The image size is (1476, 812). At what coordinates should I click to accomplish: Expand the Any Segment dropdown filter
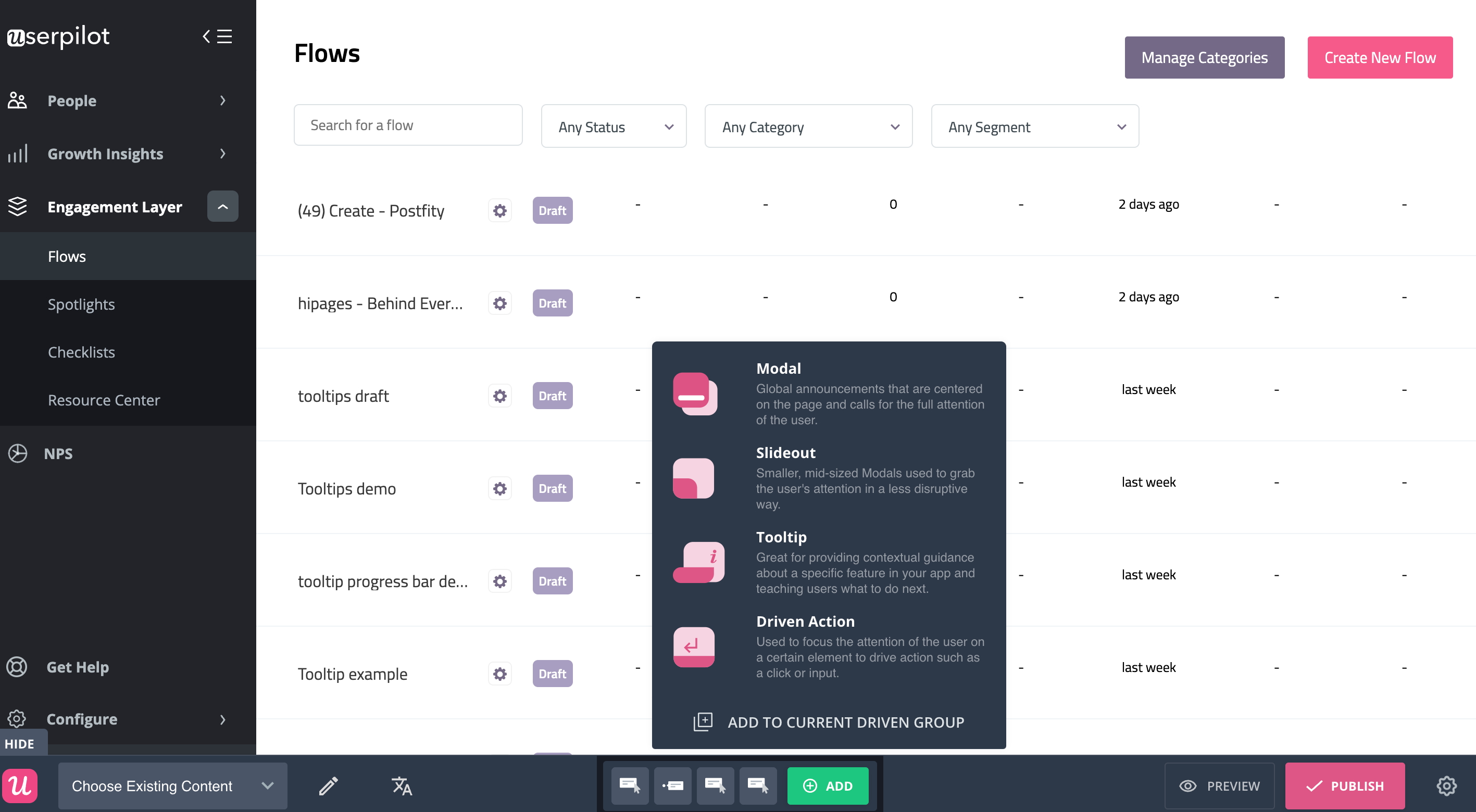pyautogui.click(x=1034, y=126)
